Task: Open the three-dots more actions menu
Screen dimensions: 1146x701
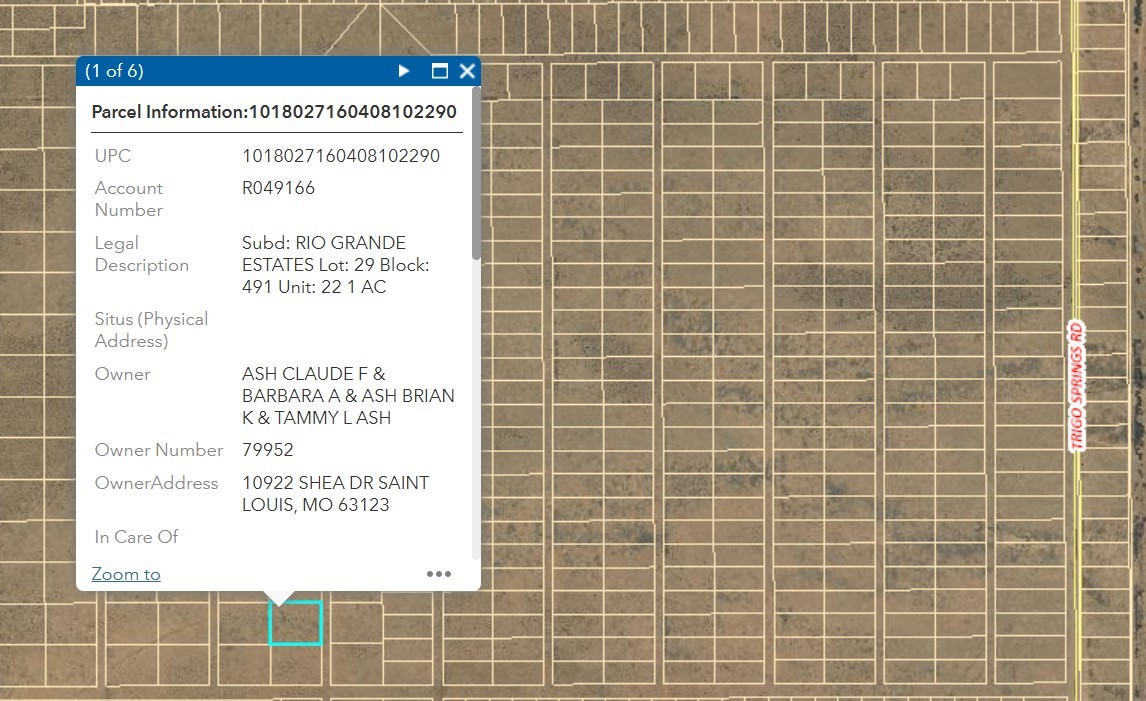Action: 439,574
